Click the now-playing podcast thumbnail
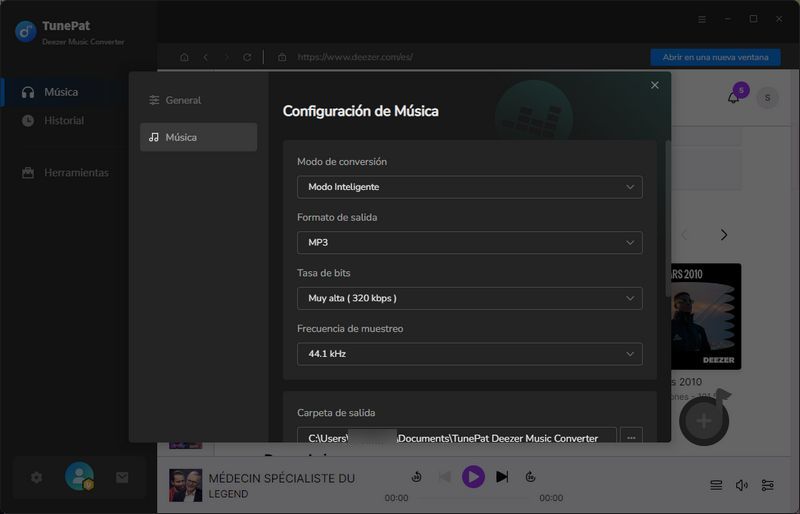Viewport: 800px width, 514px height. (186, 485)
